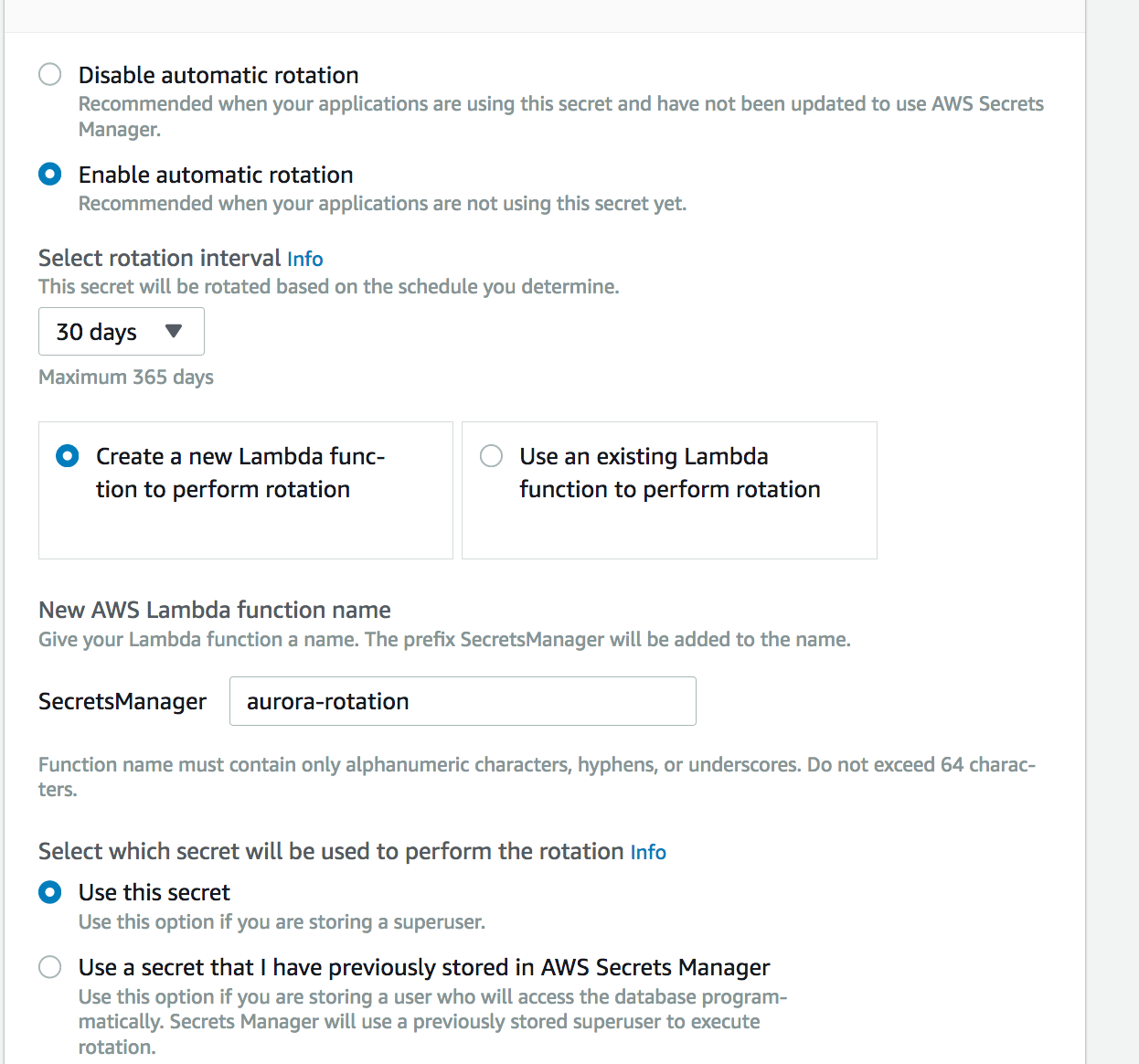Open Info link next to rotation interval

click(304, 259)
